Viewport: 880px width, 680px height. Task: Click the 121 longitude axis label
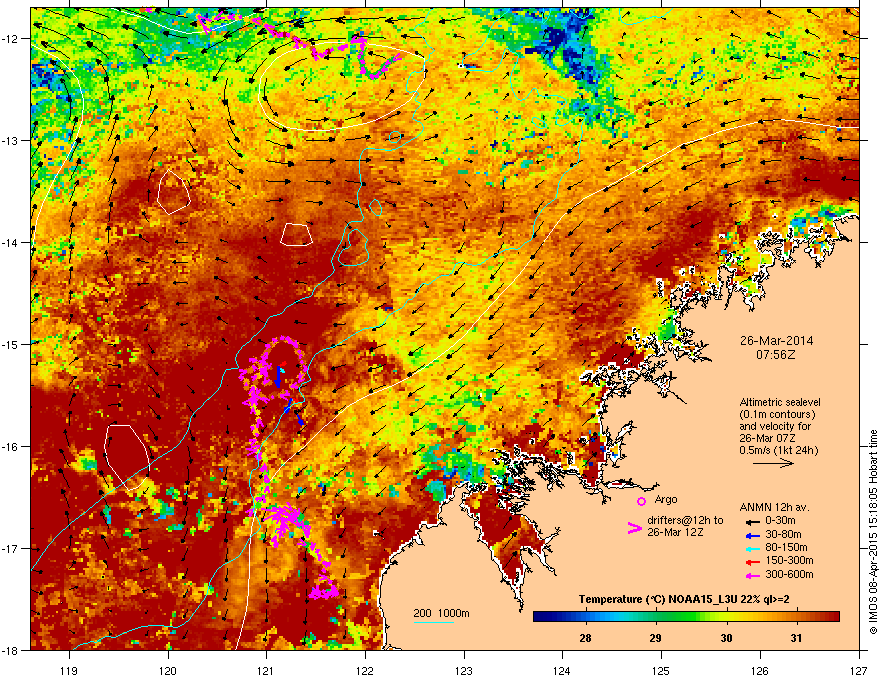(267, 670)
